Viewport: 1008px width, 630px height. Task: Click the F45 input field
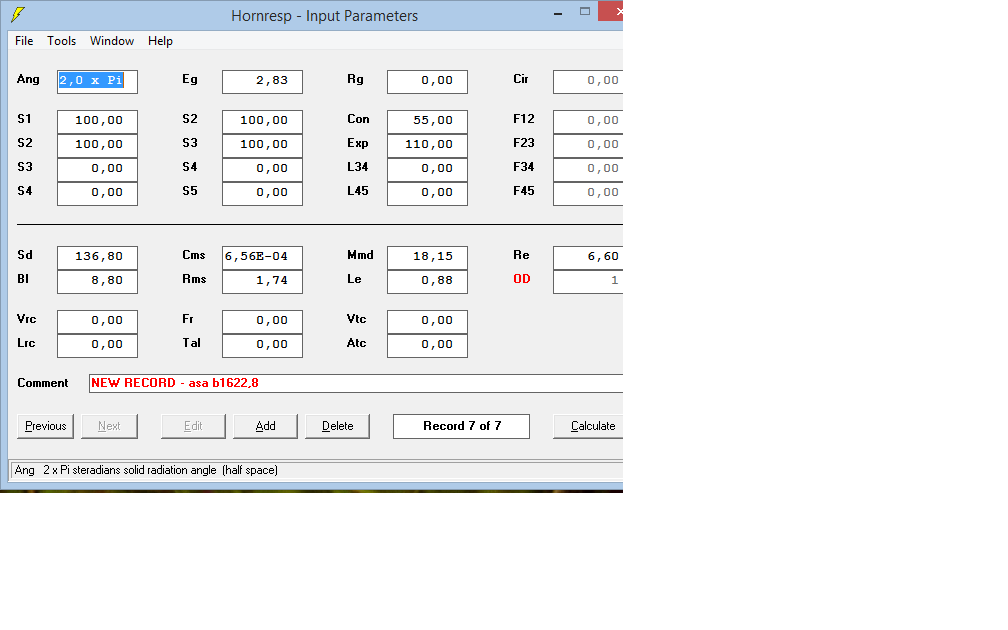(x=588, y=194)
